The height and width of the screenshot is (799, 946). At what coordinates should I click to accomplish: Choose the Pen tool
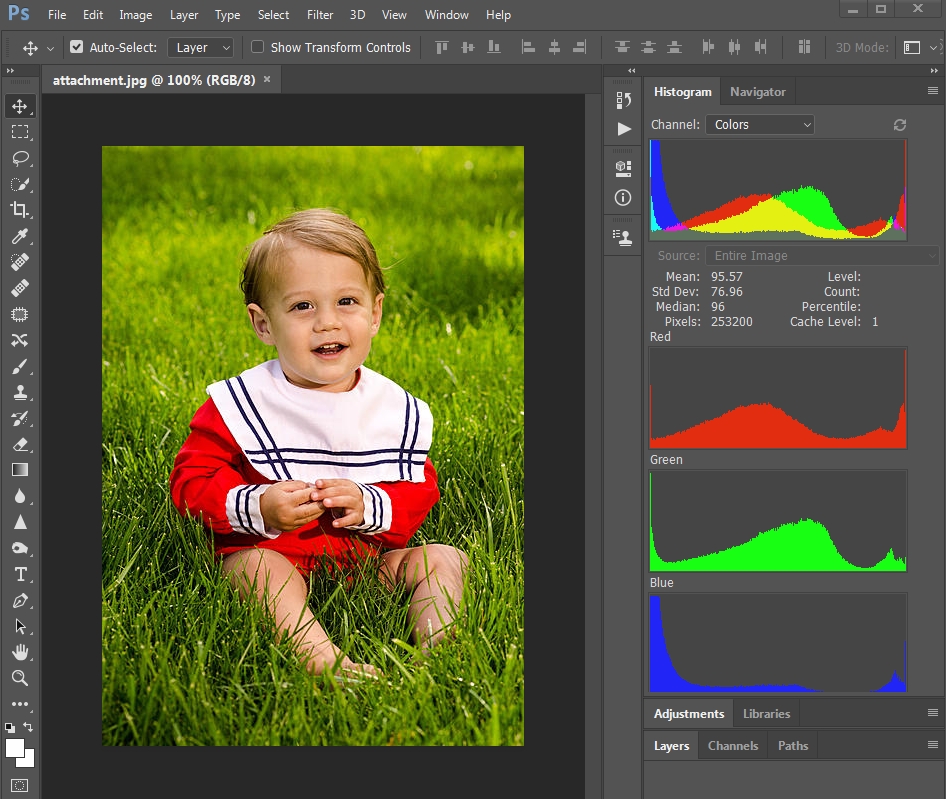pyautogui.click(x=20, y=600)
